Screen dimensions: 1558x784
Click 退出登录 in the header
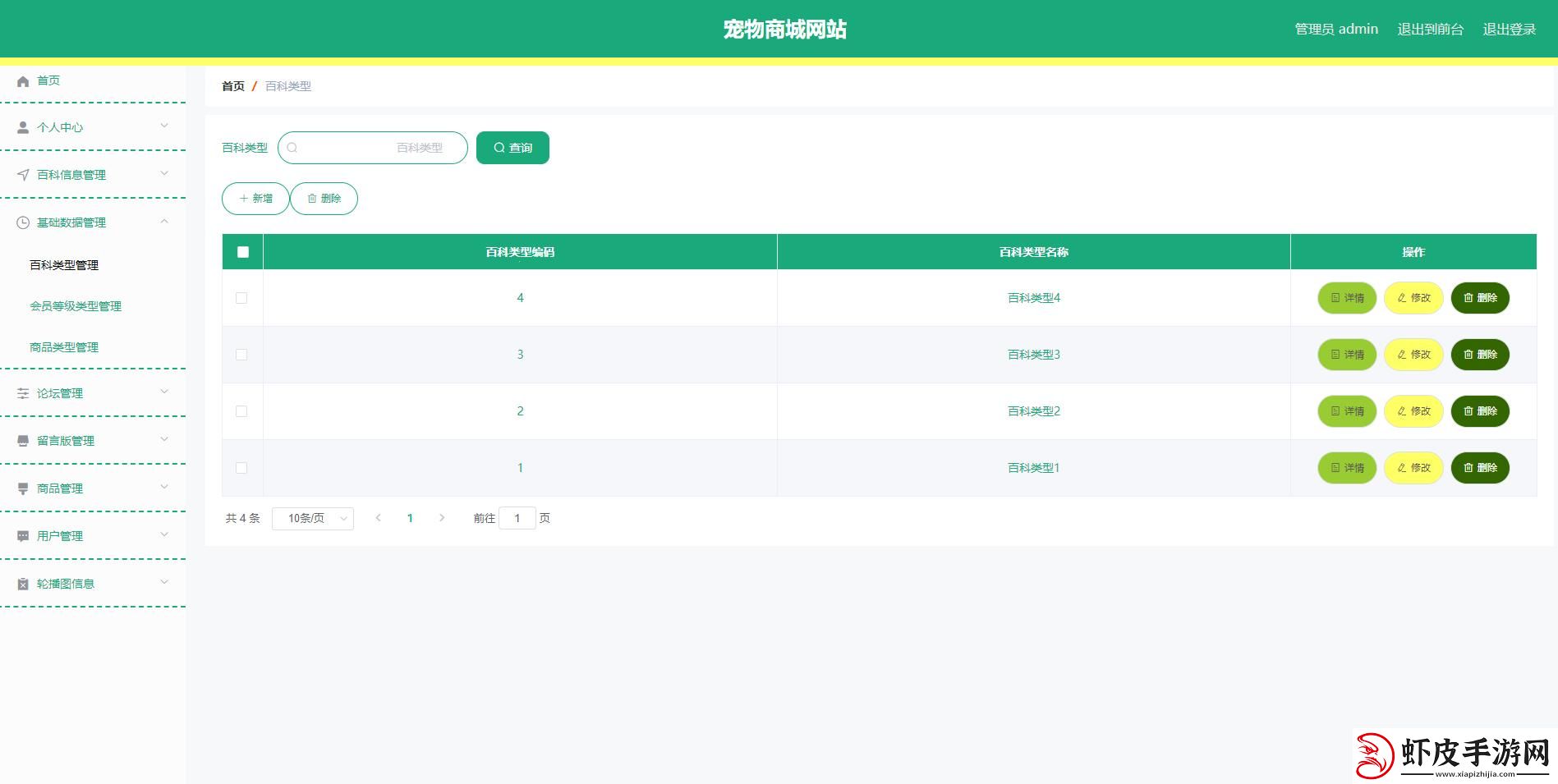tap(1510, 30)
